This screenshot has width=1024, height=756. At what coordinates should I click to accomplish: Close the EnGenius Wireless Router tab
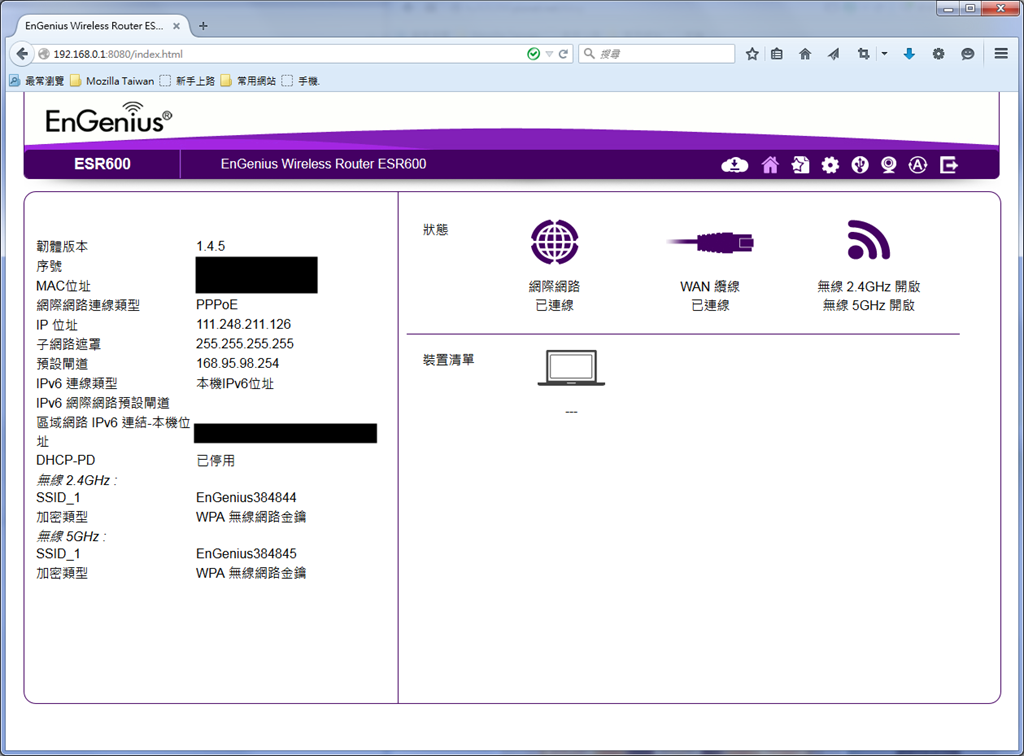coord(176,26)
